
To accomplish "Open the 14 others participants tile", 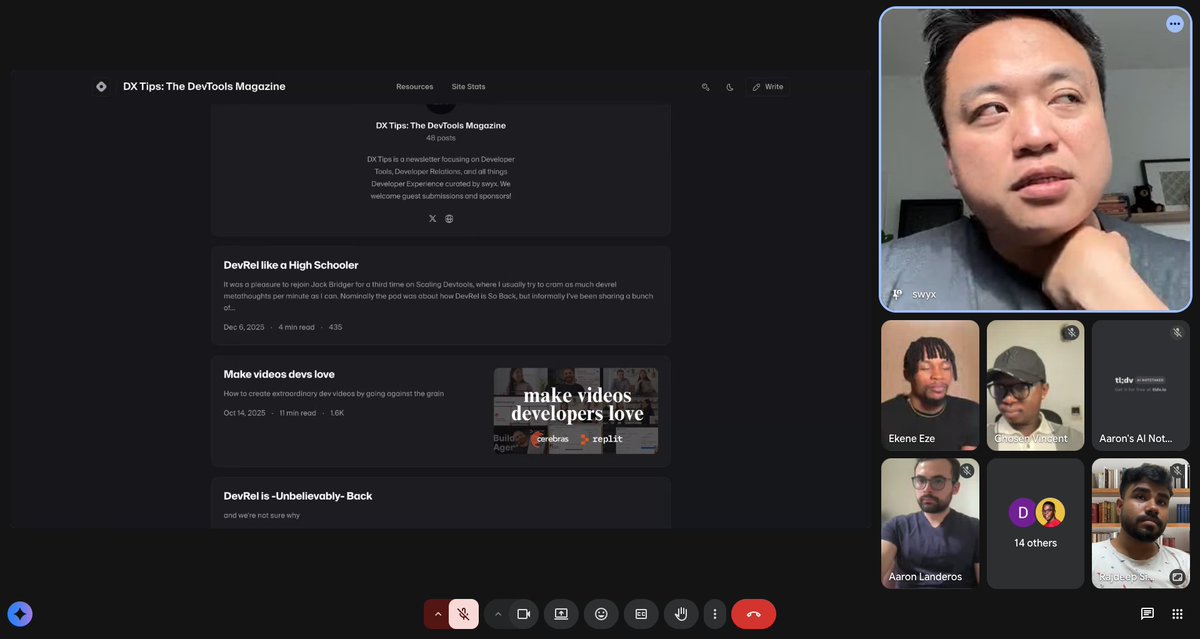I will pyautogui.click(x=1035, y=523).
